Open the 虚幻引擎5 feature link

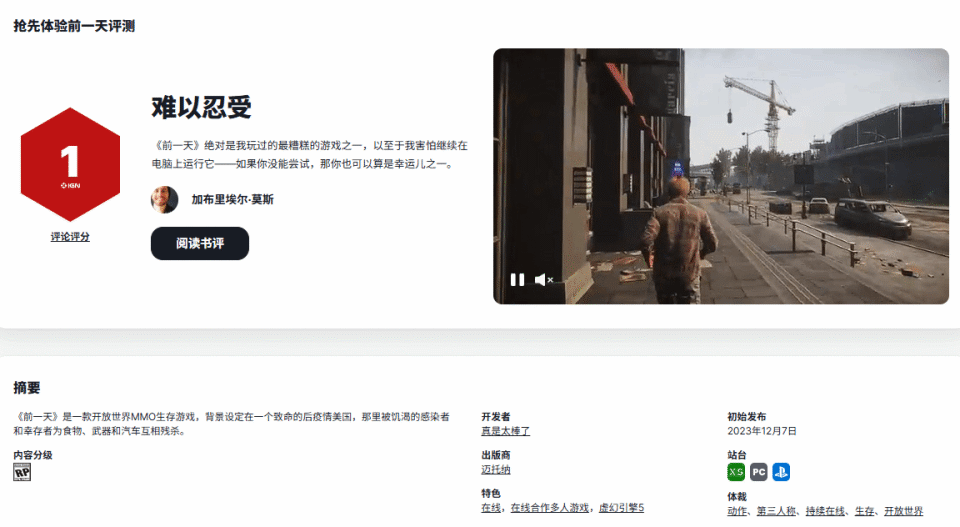[621, 508]
